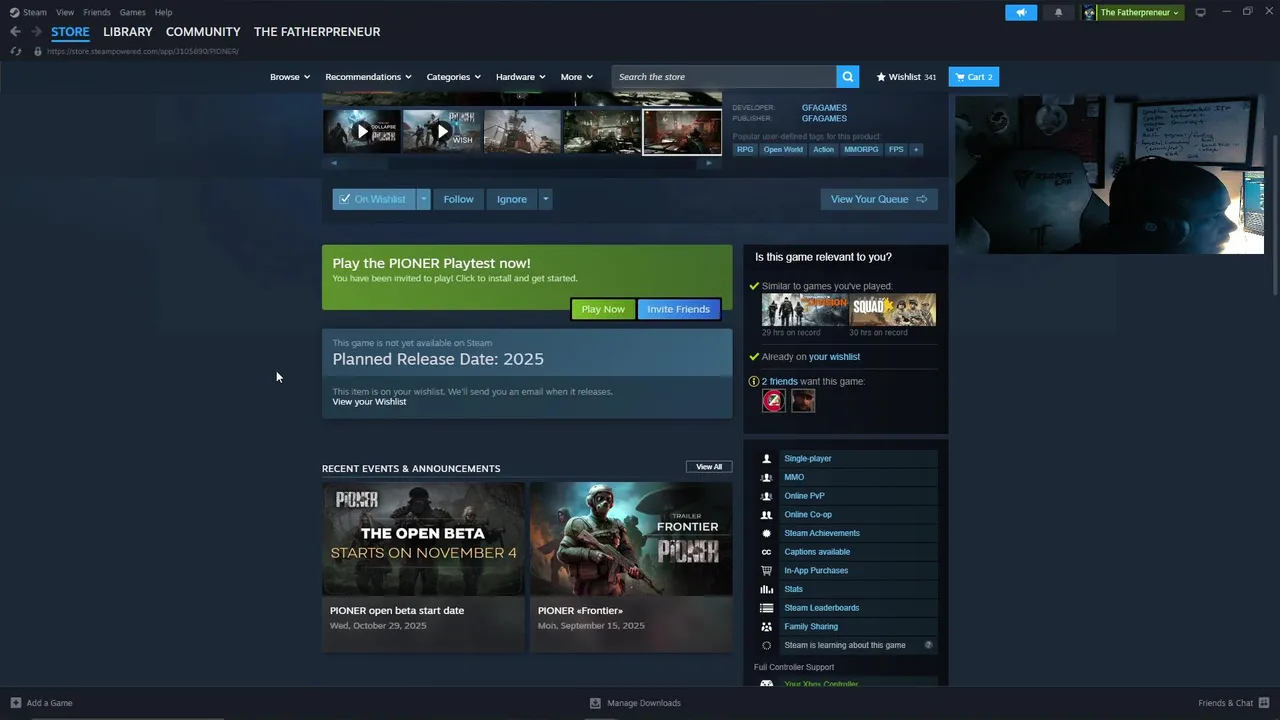Open the Help menu
1280x720 pixels.
click(163, 12)
